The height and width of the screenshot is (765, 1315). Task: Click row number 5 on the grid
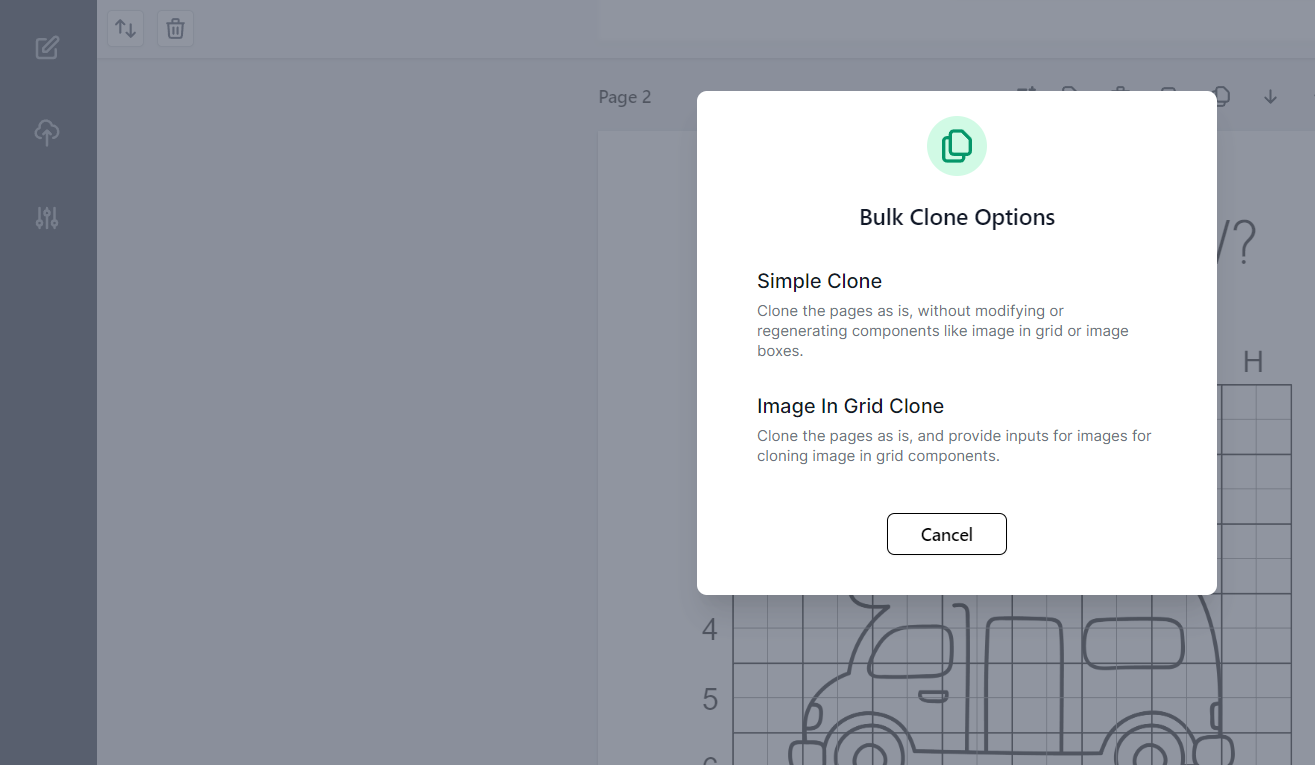coord(710,699)
